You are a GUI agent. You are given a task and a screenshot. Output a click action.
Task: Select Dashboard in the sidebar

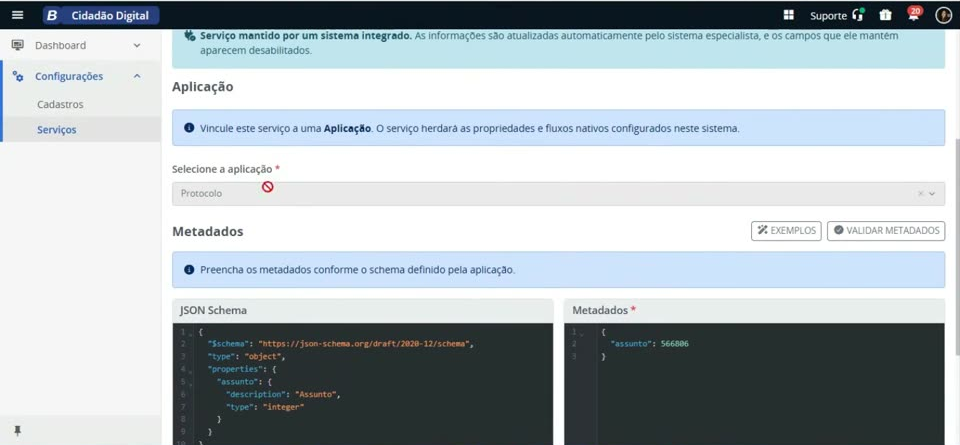pyautogui.click(x=60, y=45)
